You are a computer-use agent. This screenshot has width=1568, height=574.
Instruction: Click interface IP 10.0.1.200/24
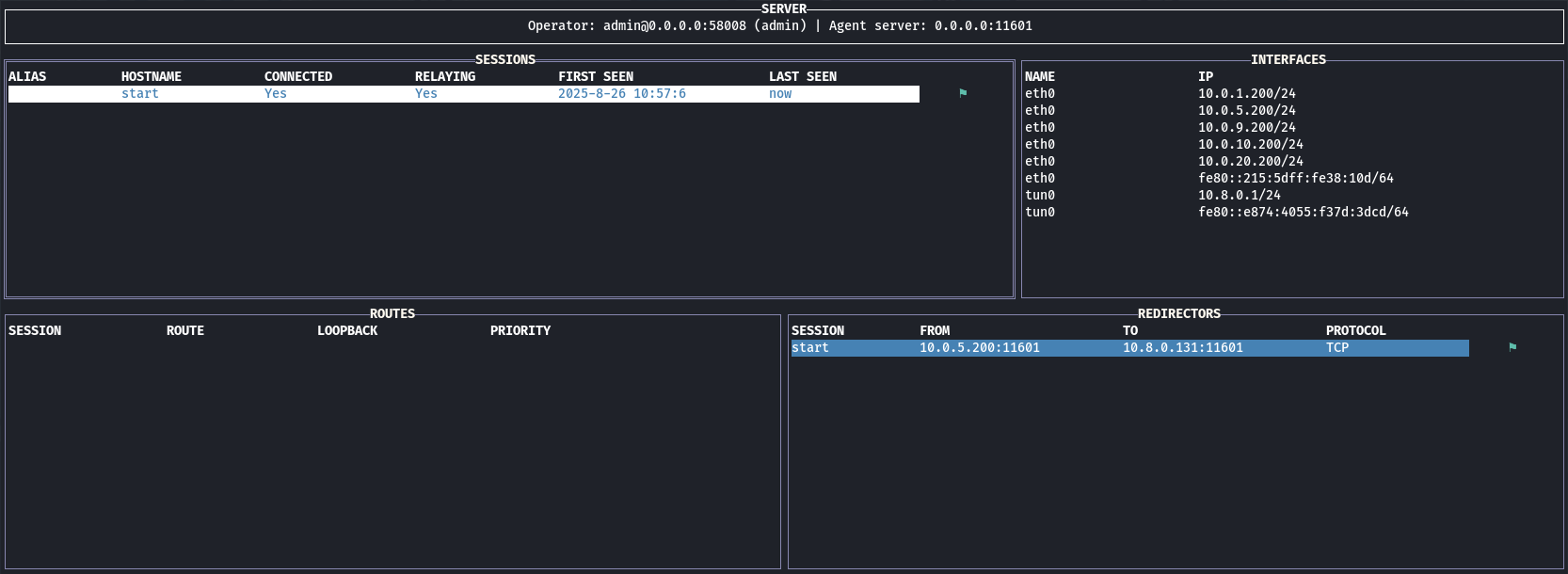pyautogui.click(x=1247, y=94)
